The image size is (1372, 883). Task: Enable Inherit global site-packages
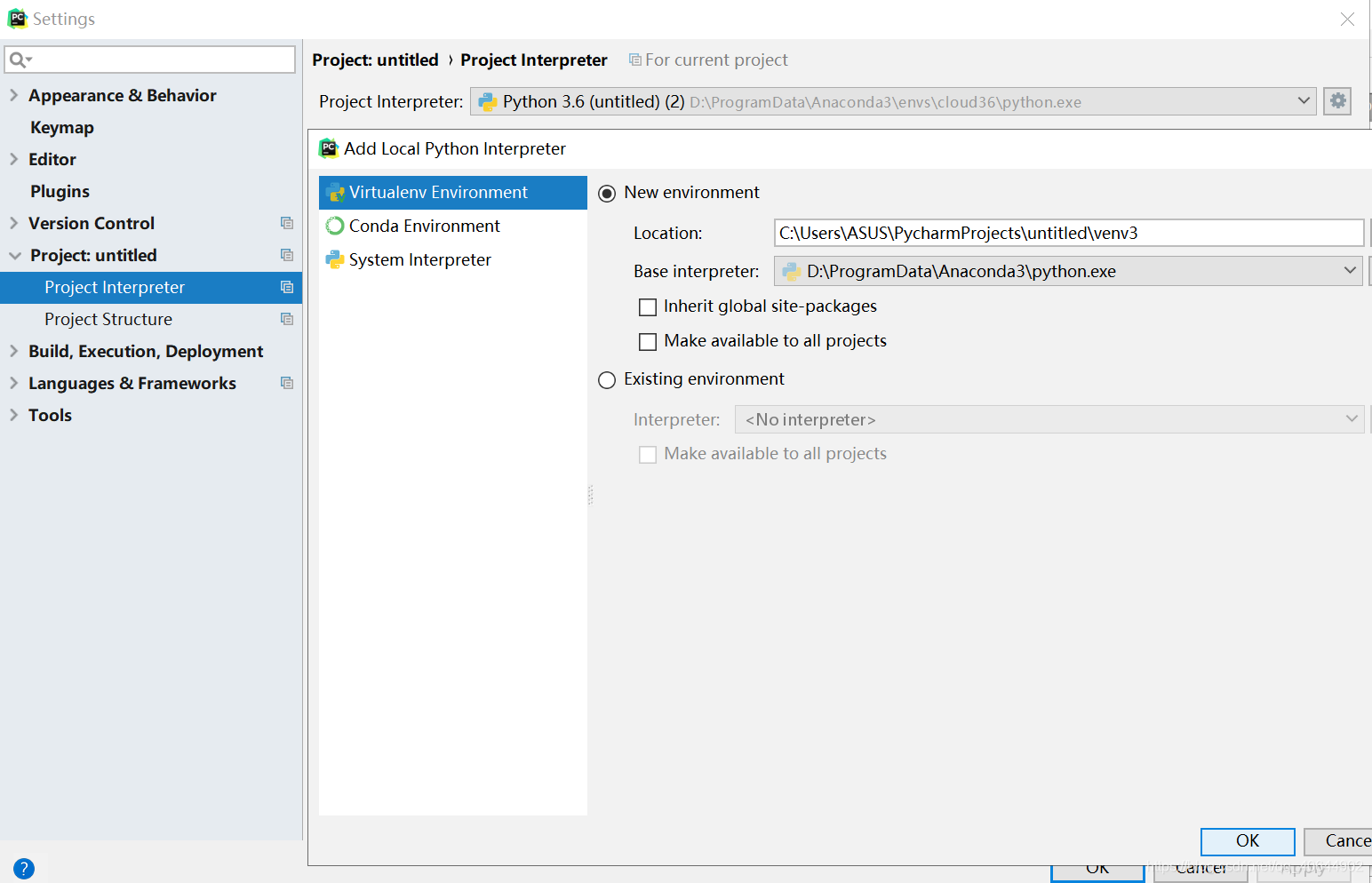point(647,306)
